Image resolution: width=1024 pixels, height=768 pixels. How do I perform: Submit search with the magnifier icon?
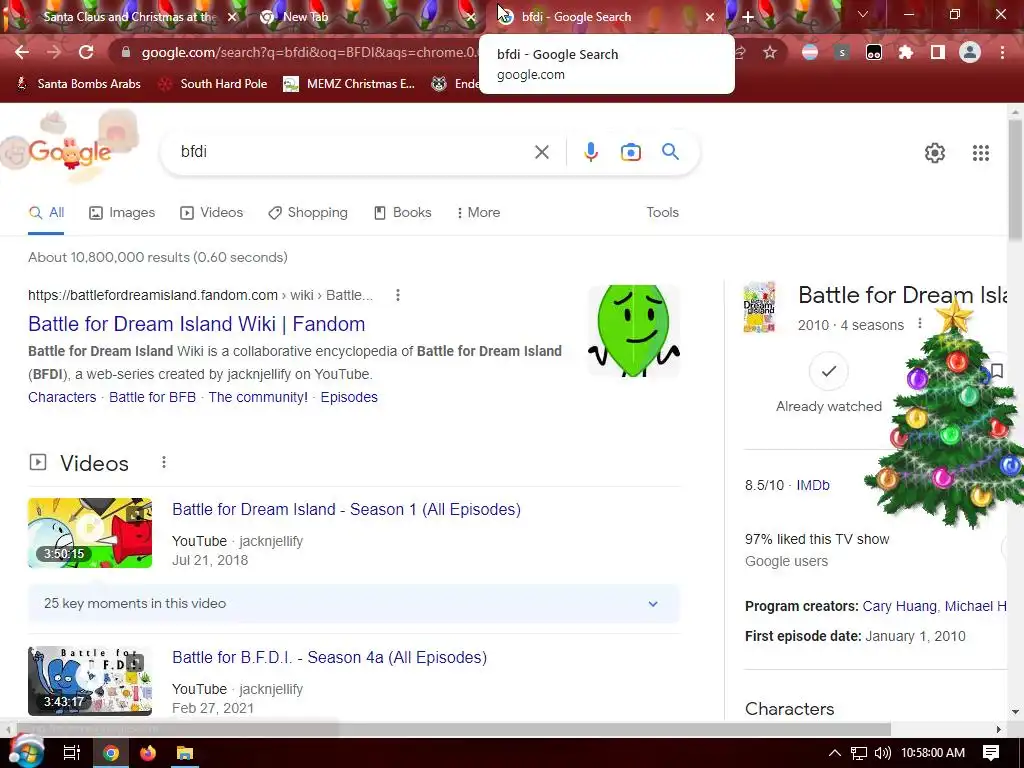(x=670, y=152)
